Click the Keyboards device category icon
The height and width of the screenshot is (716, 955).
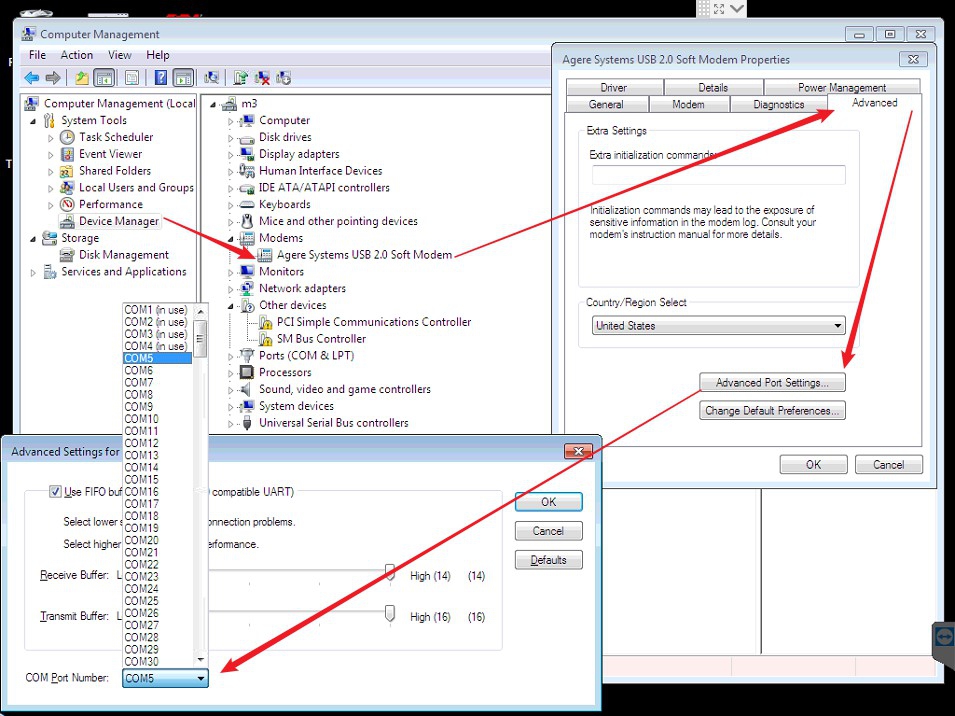click(x=247, y=205)
